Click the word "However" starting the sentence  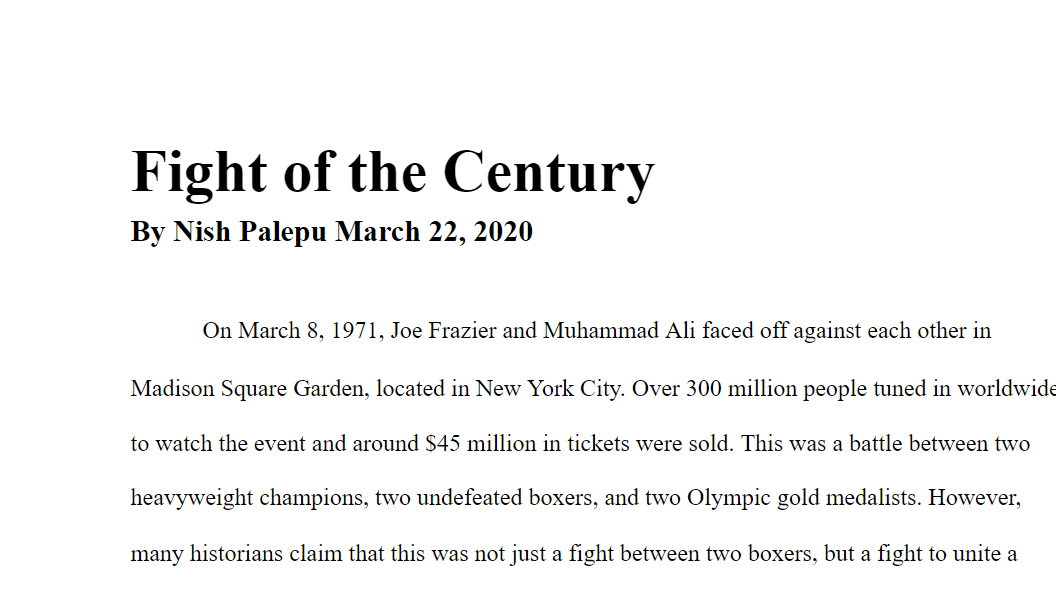(x=974, y=498)
